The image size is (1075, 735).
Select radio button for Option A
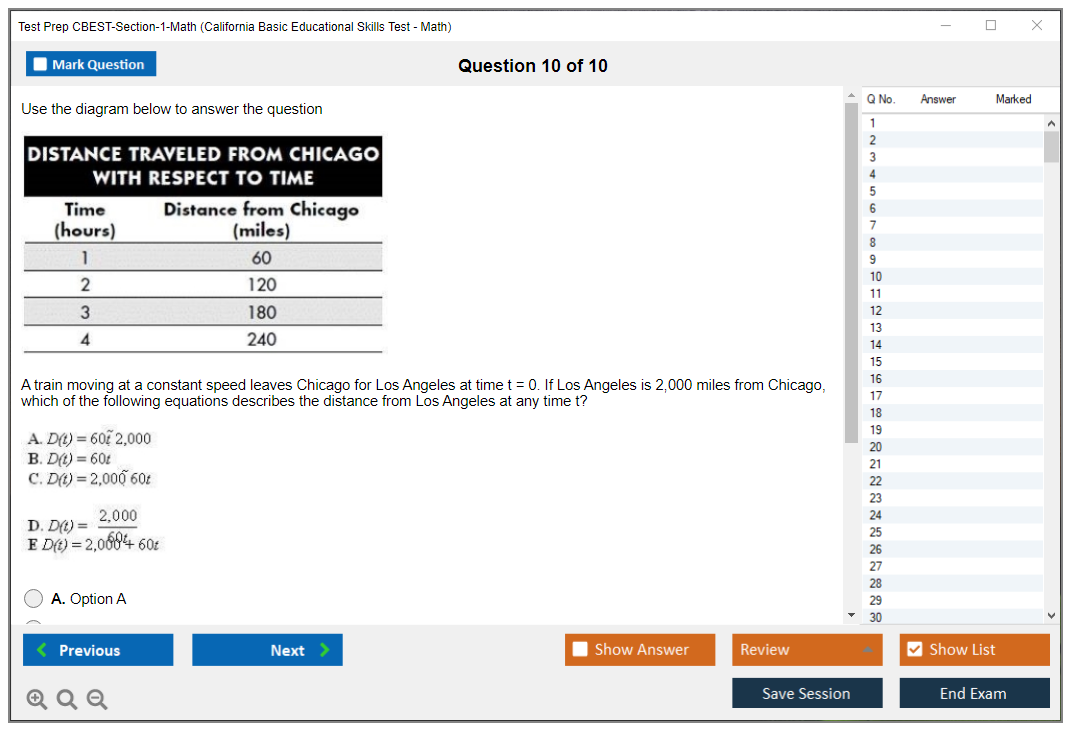34,599
